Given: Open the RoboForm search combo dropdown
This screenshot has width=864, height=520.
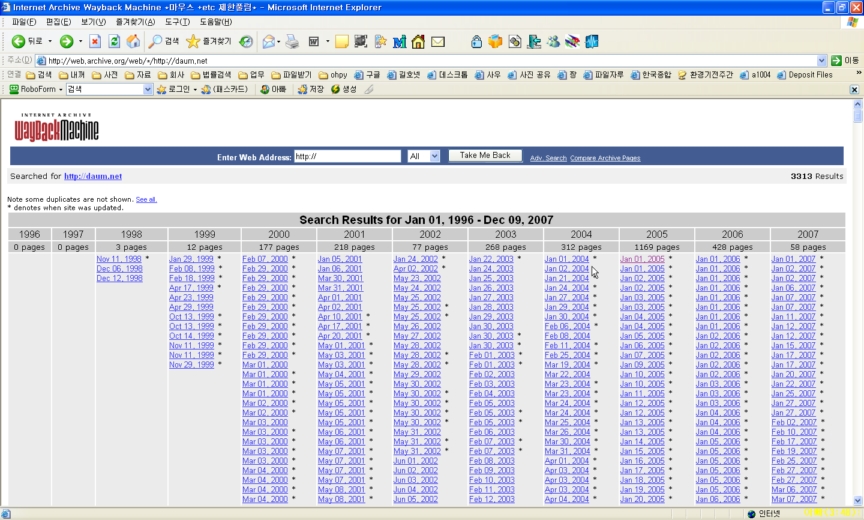Looking at the screenshot, I should 148,89.
